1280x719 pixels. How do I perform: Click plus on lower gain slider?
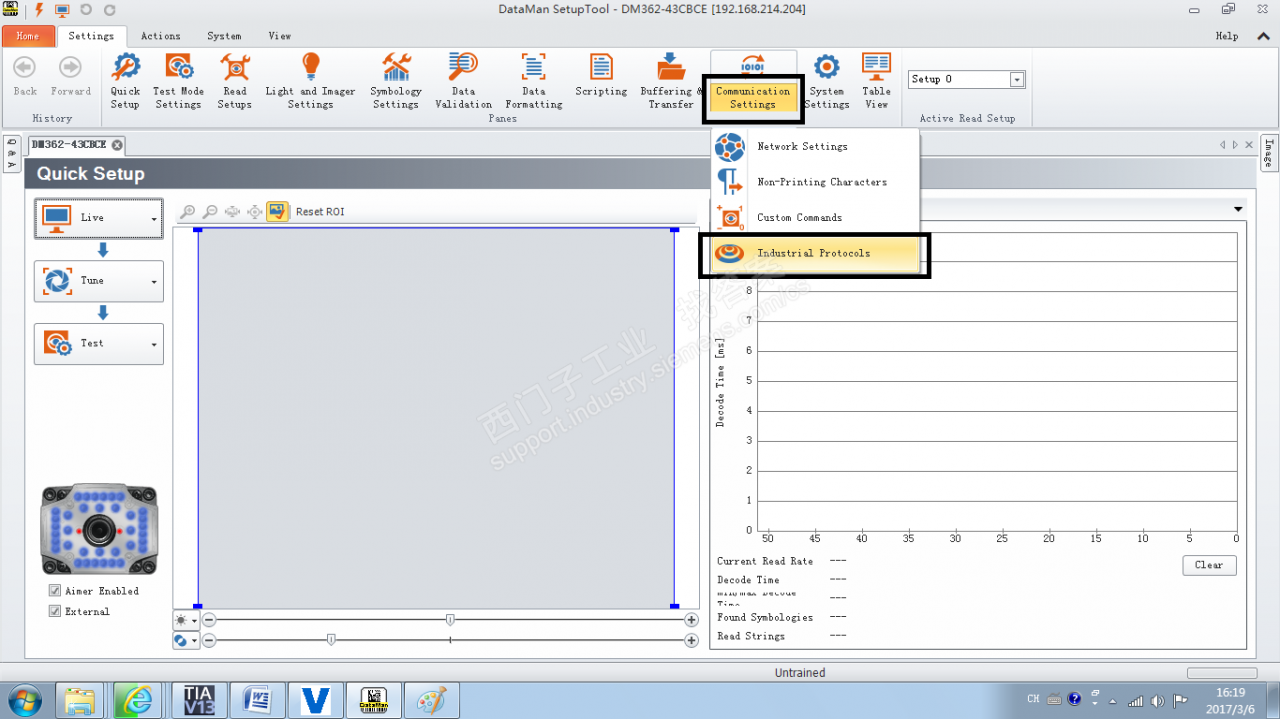(691, 640)
